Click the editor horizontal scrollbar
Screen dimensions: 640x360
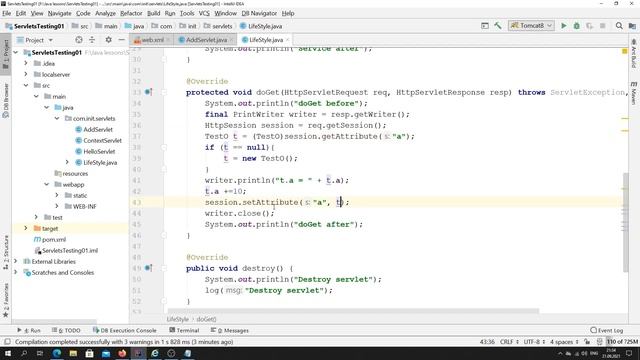coord(353,311)
